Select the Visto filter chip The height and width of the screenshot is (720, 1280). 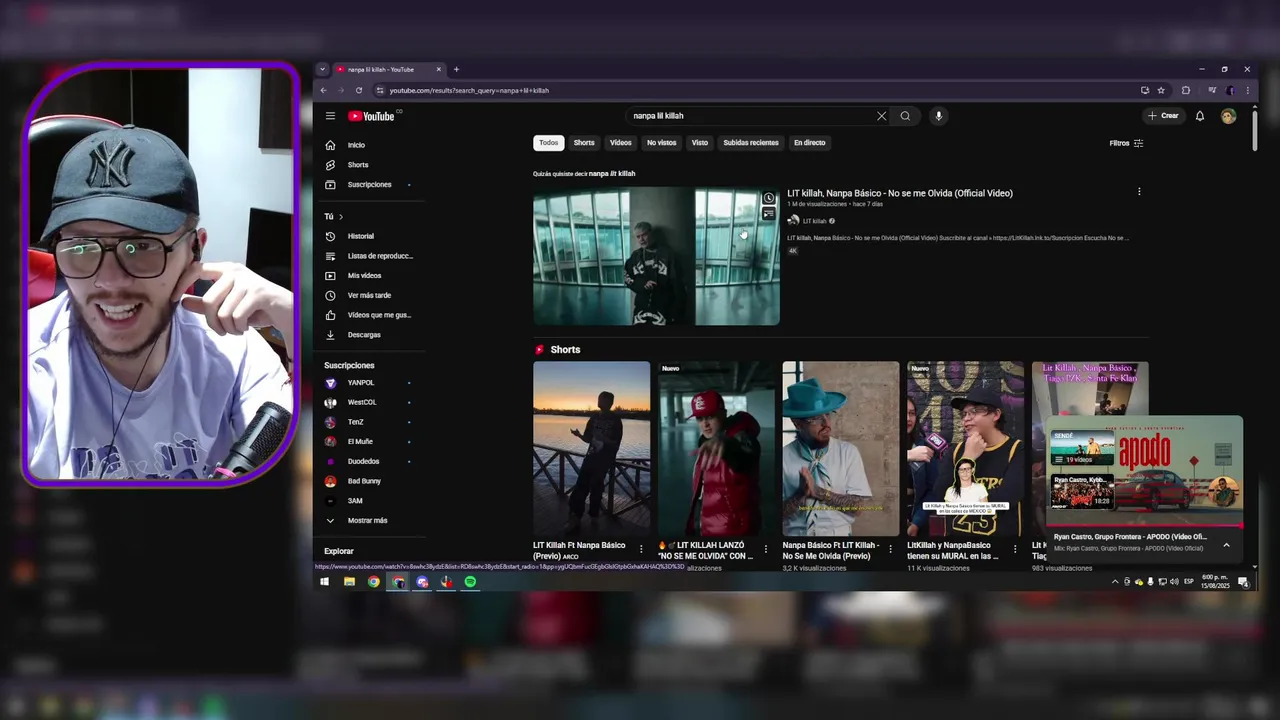coord(700,143)
